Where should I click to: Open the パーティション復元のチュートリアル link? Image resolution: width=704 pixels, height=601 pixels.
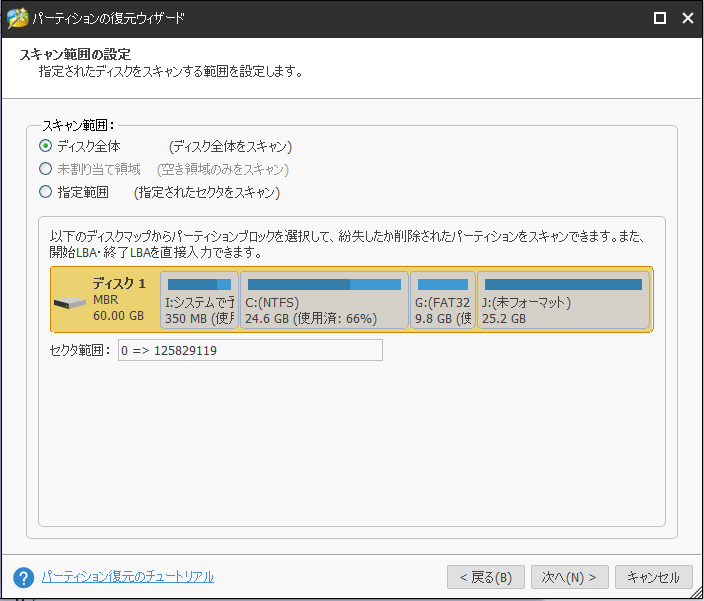click(x=127, y=577)
